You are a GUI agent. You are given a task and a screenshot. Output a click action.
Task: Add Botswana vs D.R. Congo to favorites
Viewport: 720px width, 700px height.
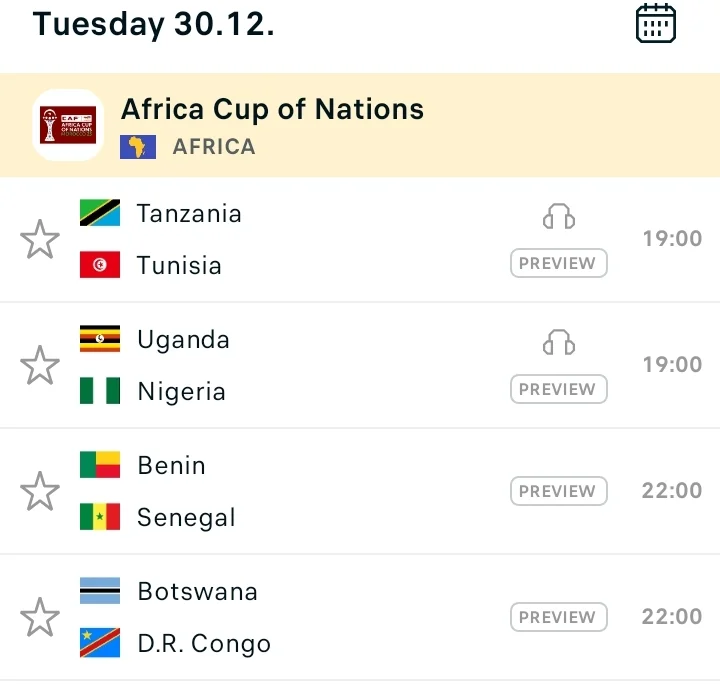point(40,618)
